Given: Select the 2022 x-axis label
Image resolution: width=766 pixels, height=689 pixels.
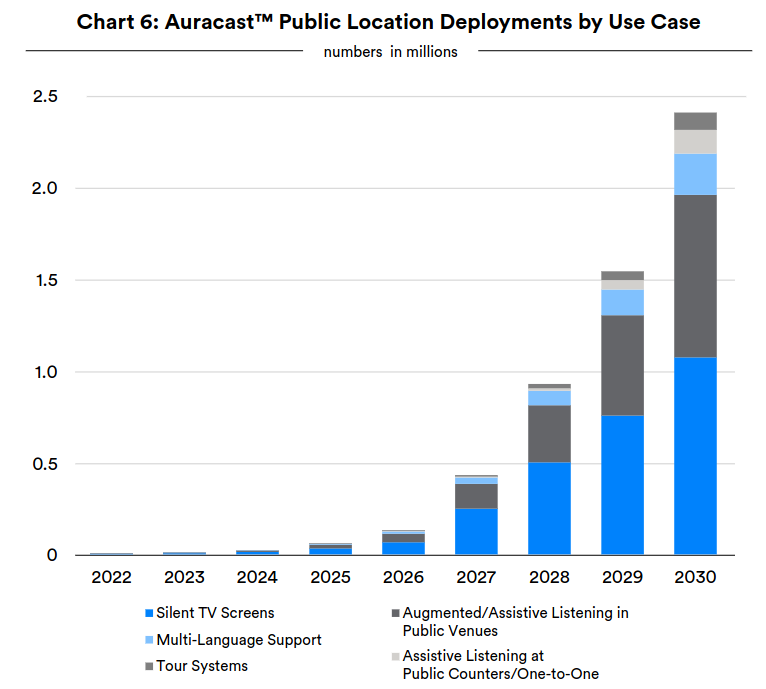Looking at the screenshot, I should [111, 578].
